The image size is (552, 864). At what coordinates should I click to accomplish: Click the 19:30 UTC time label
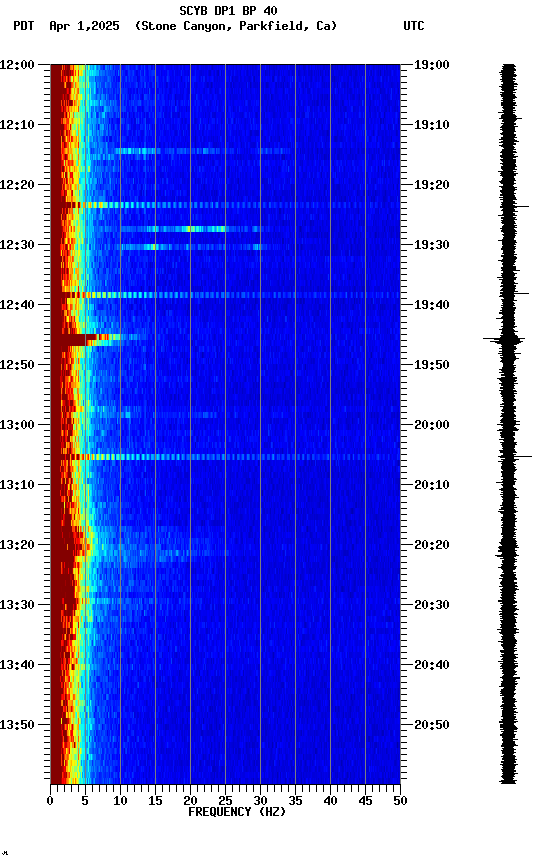coord(432,245)
